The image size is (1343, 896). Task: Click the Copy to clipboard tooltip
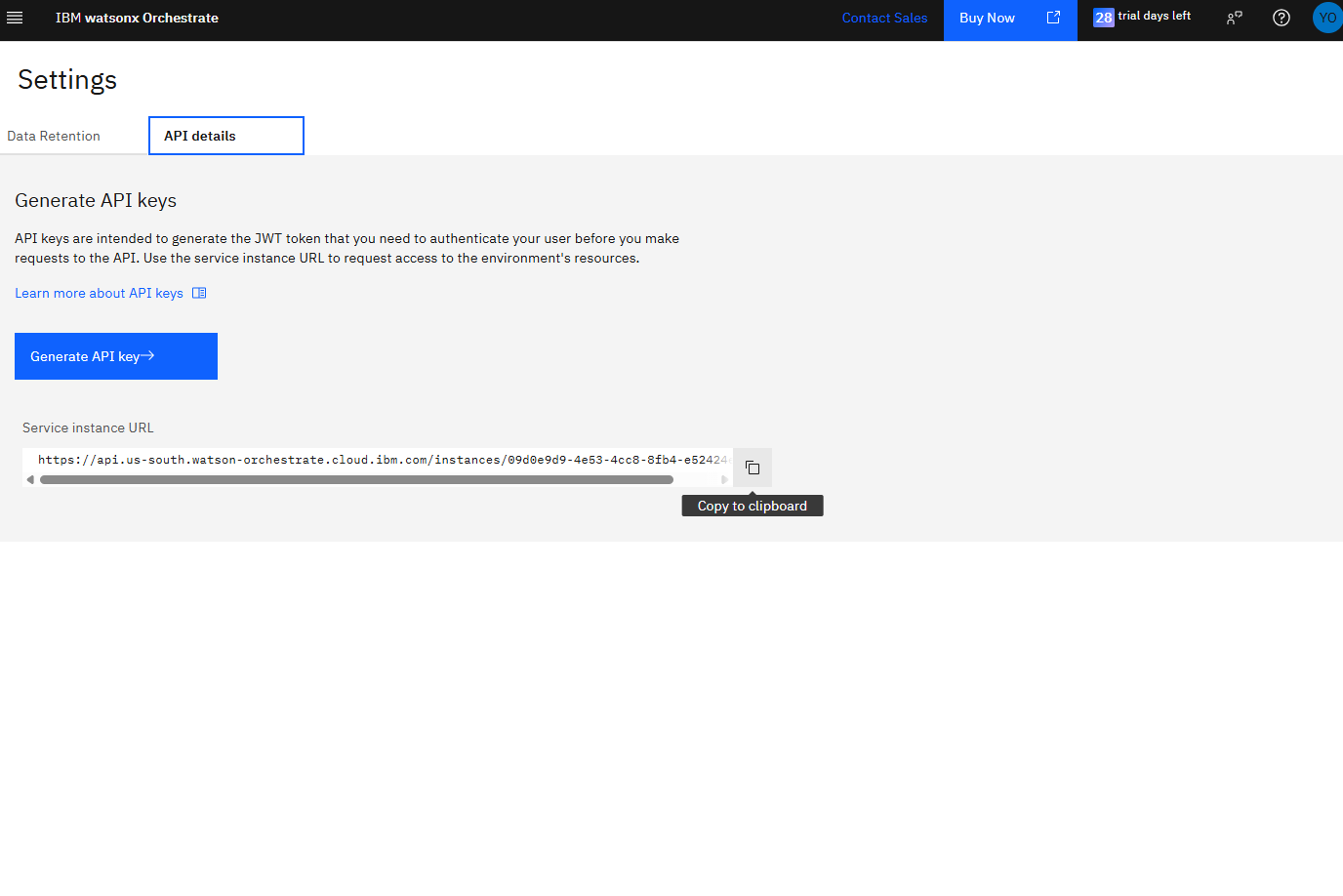click(x=753, y=506)
